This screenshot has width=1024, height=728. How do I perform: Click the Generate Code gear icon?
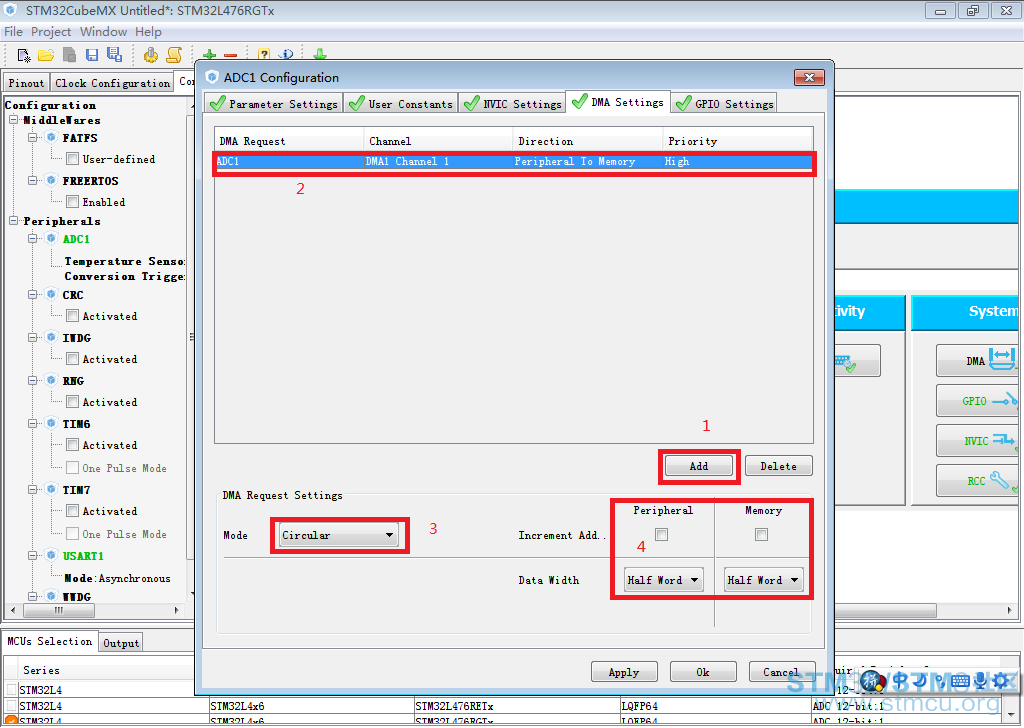click(x=151, y=55)
